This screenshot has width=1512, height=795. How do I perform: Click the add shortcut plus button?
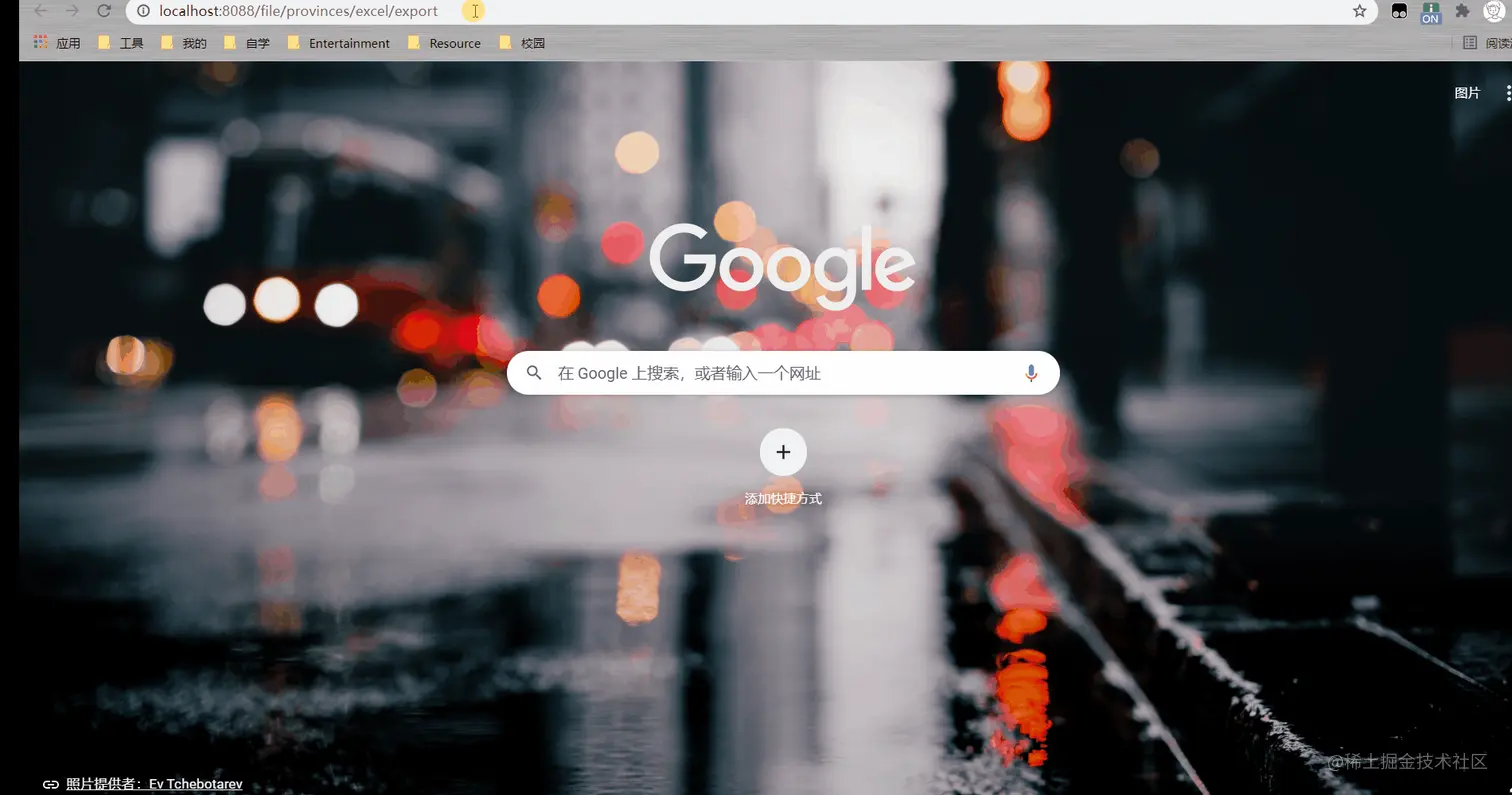783,452
